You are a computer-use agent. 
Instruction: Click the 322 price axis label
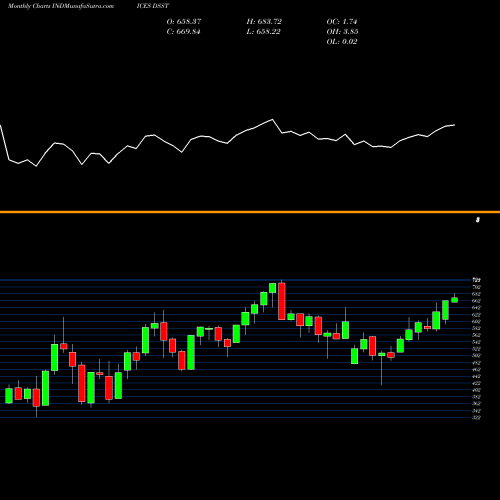tap(477, 417)
